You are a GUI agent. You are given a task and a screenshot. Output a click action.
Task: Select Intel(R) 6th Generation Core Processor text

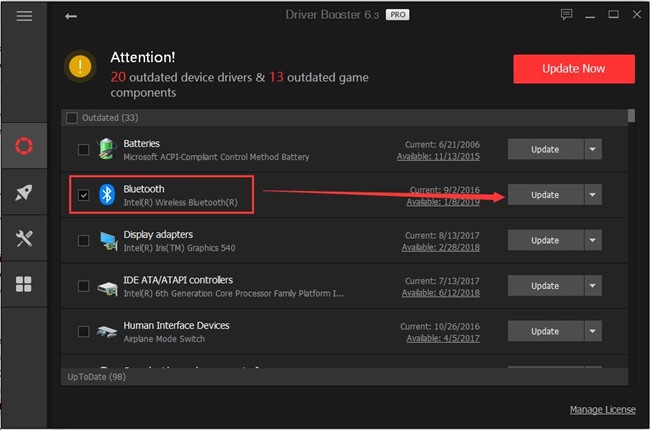tap(233, 294)
